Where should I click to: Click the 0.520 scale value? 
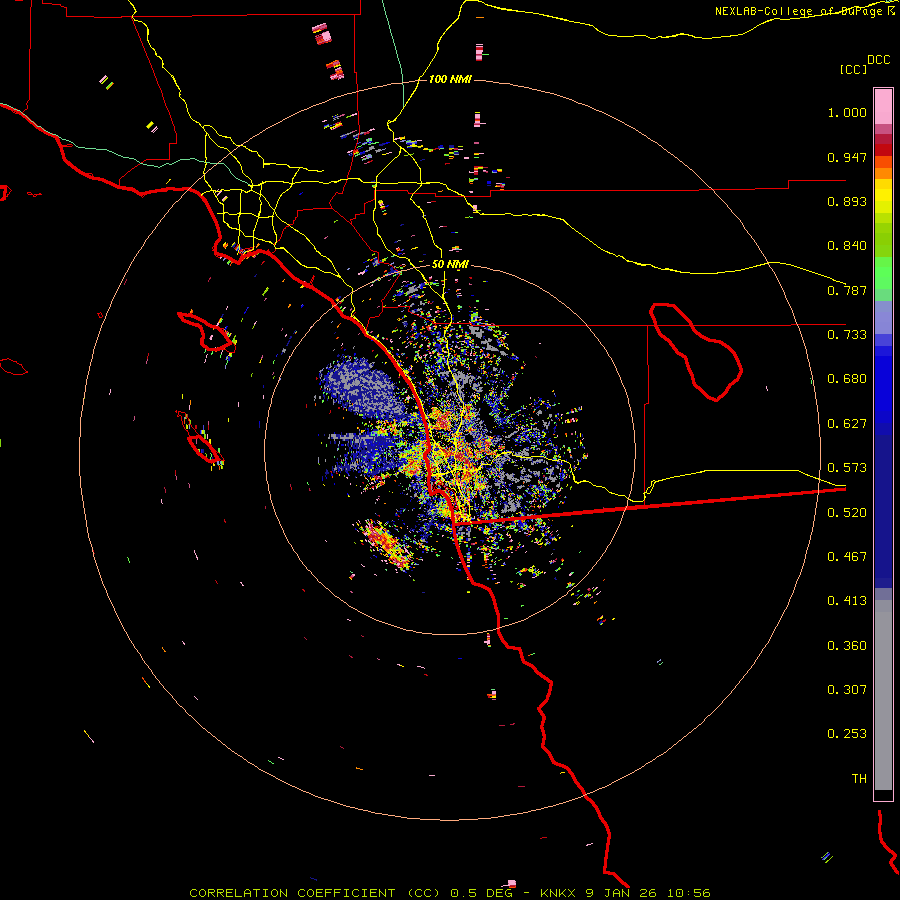pyautogui.click(x=847, y=513)
